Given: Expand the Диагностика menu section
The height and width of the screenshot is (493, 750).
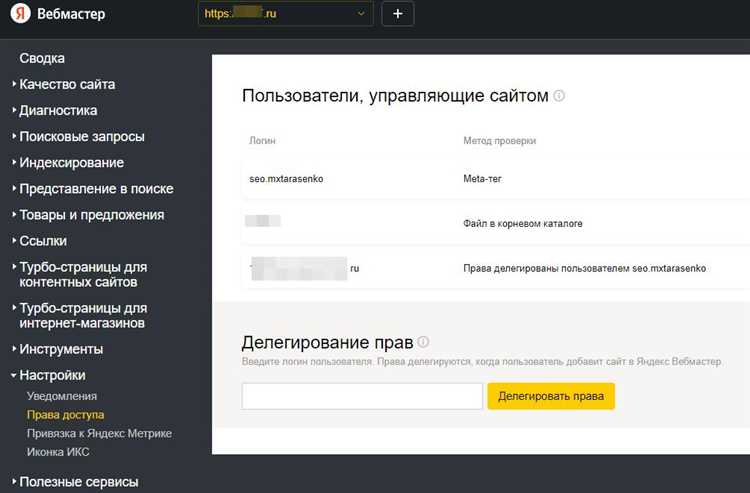Looking at the screenshot, I should (58, 111).
